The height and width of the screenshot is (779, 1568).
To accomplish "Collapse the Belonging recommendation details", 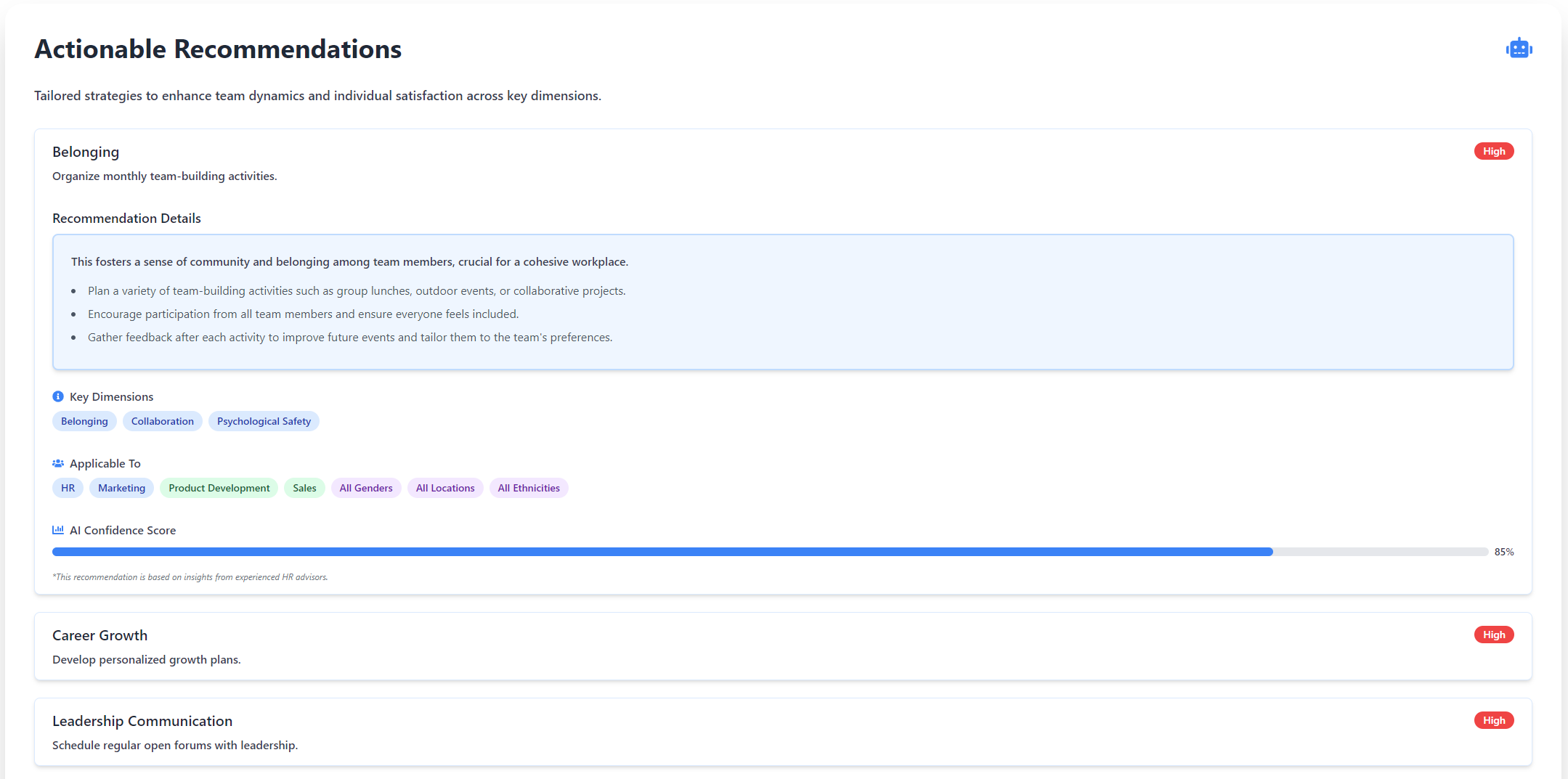I will [85, 152].
